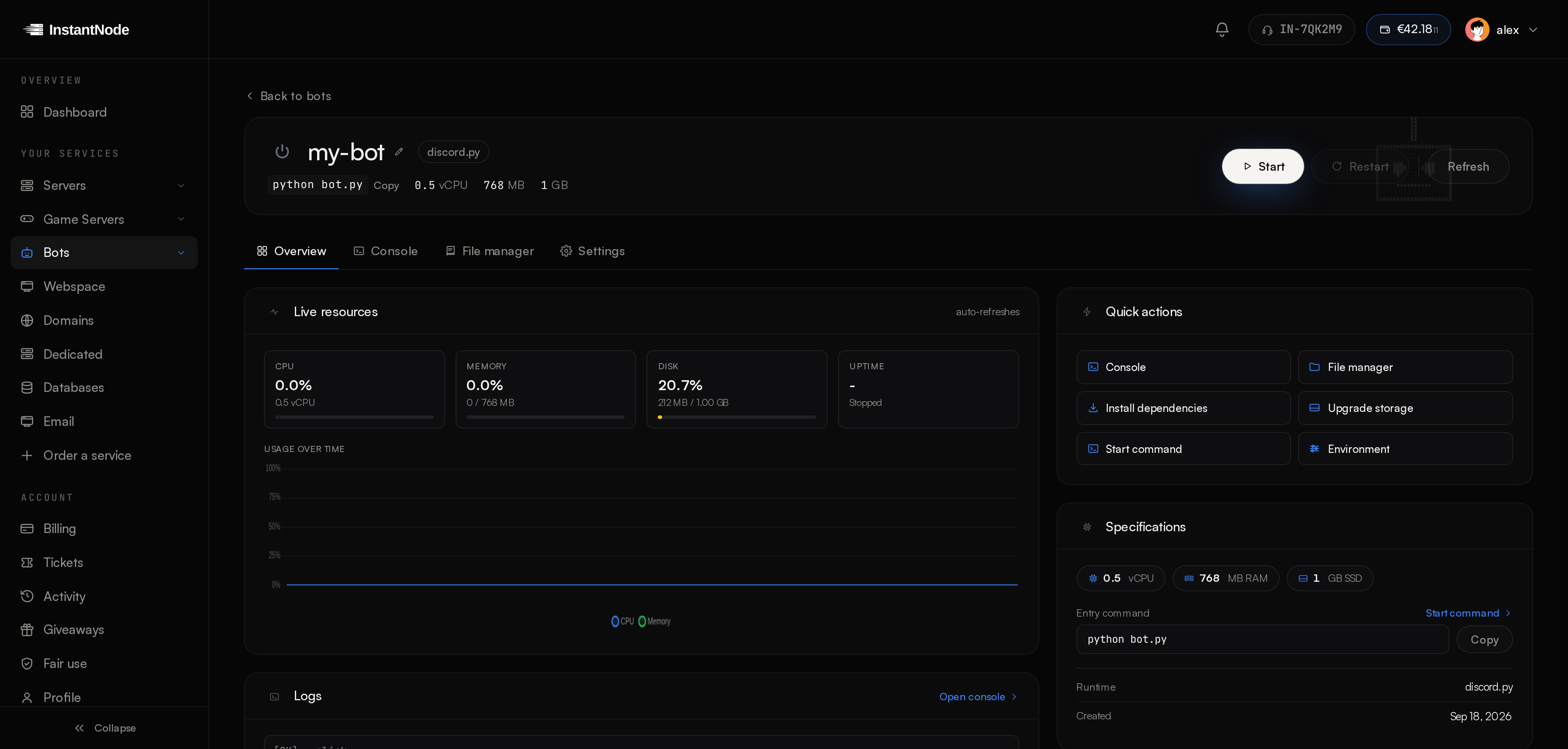Click the Fair use shield icon
Viewport: 1568px width, 749px height.
[x=27, y=664]
